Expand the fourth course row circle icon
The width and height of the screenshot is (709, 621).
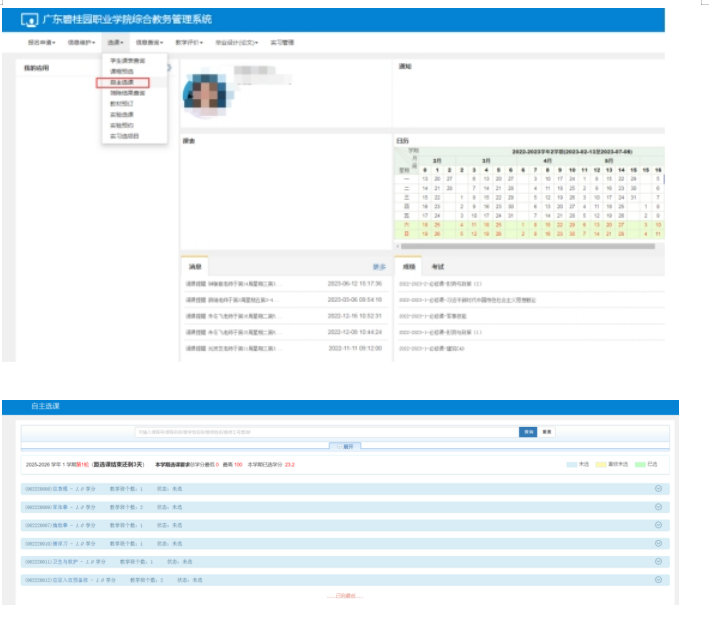coord(658,543)
